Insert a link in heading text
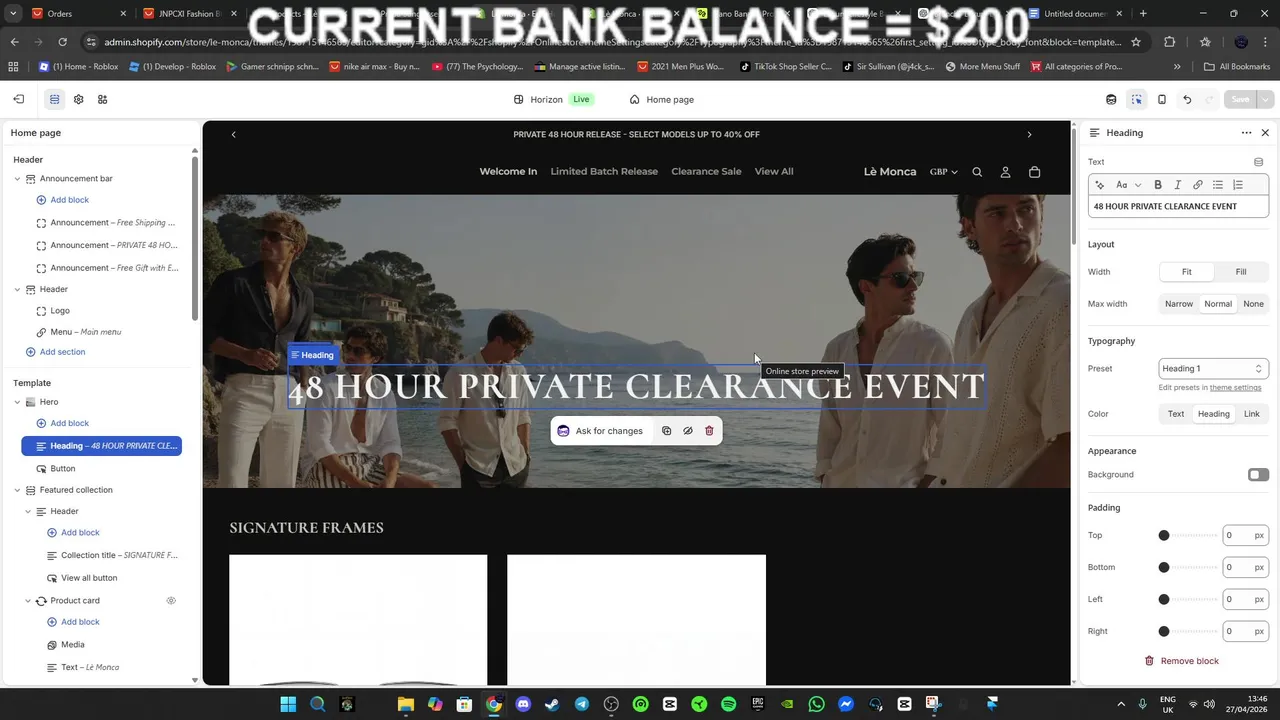1280x720 pixels. pos(1197,185)
